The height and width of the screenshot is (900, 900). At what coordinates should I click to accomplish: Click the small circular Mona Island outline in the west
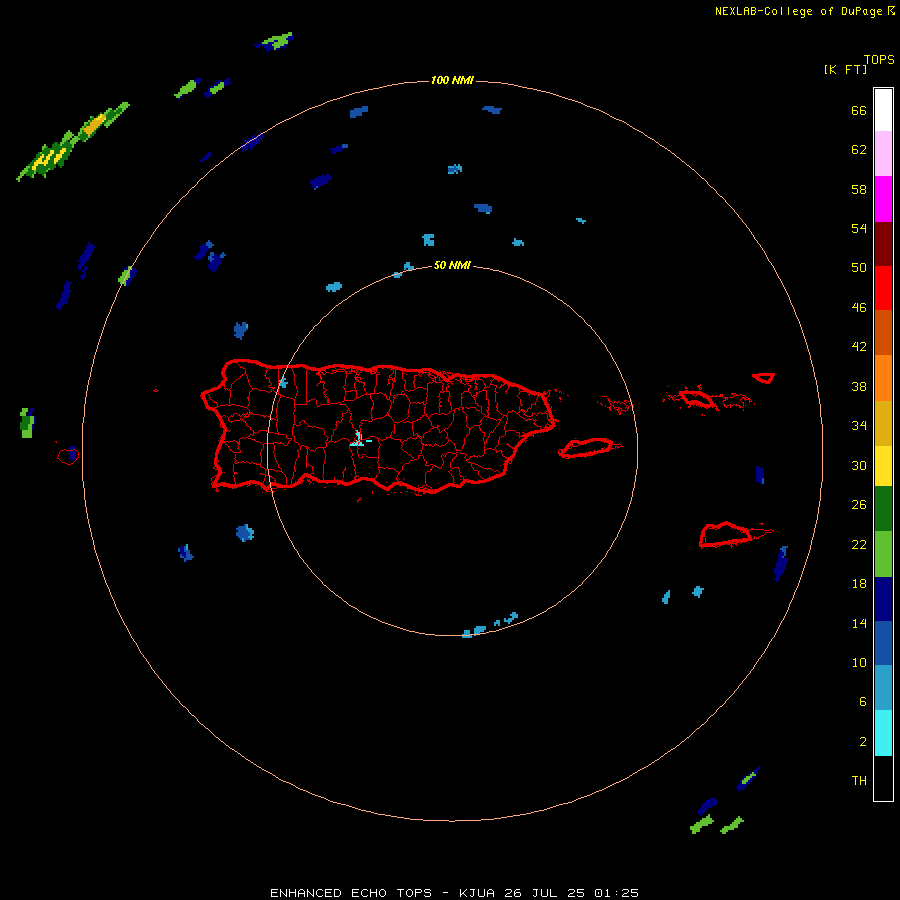click(68, 456)
